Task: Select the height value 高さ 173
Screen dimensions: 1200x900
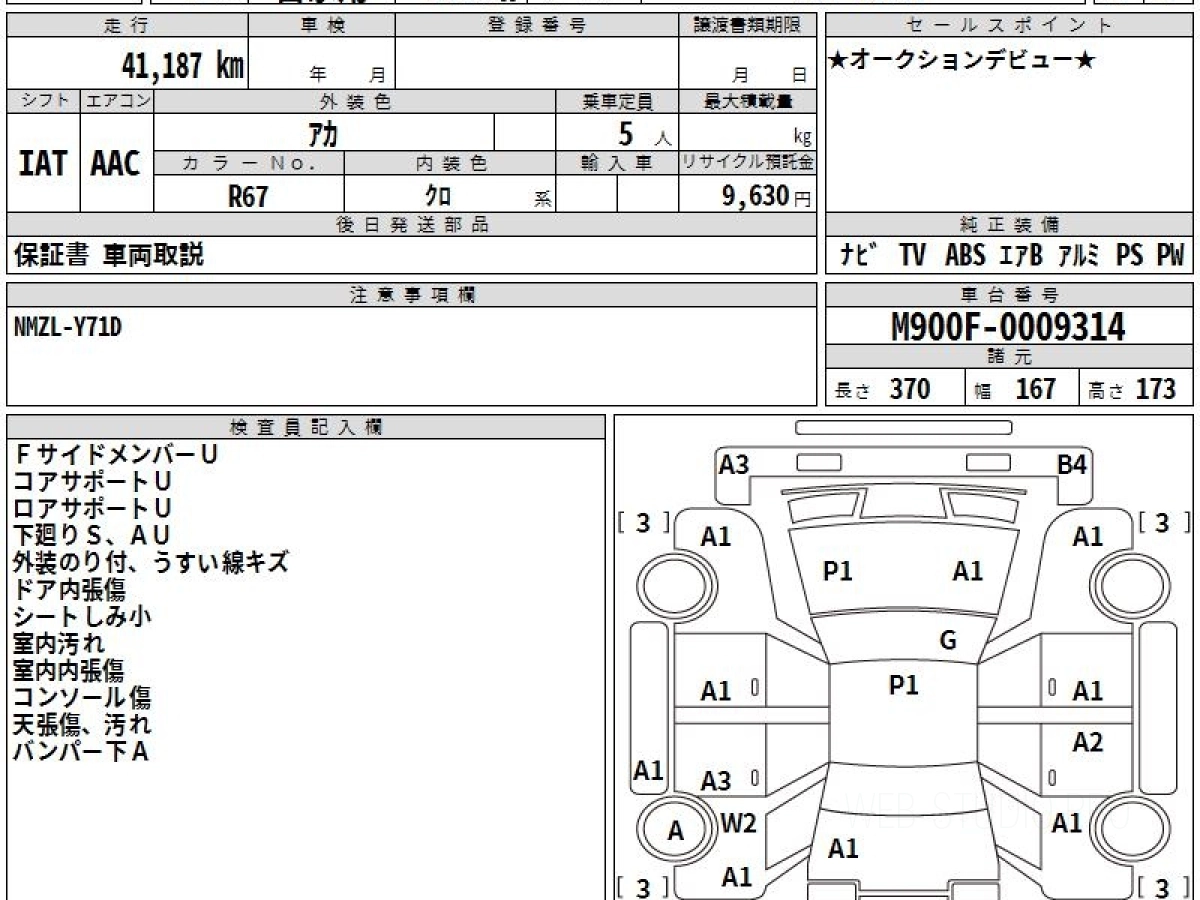Action: coord(1133,389)
